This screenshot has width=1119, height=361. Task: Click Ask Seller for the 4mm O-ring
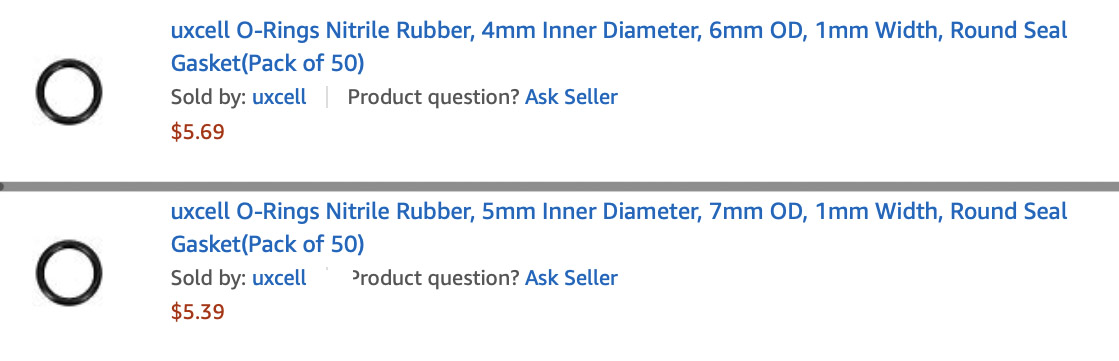(571, 97)
